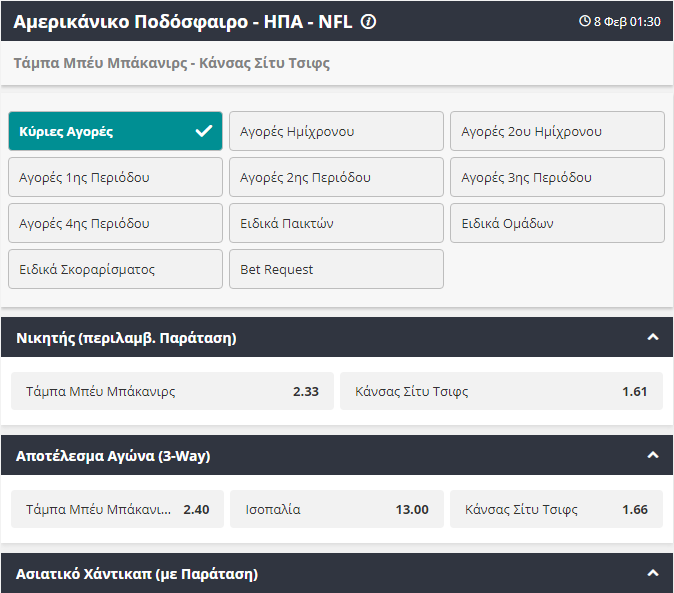Open the Αγορές Ημίχρονου tab

[336, 131]
